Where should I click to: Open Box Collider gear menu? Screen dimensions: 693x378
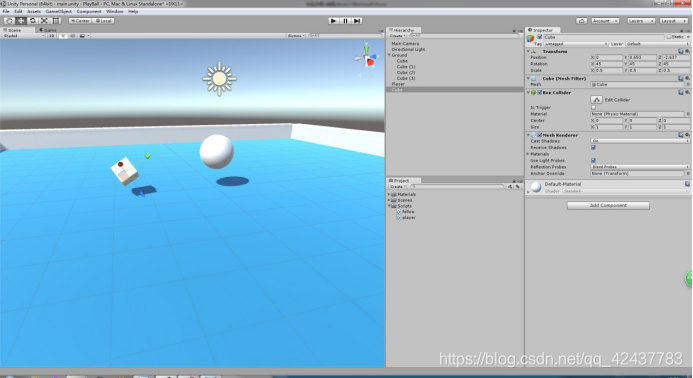(x=687, y=92)
